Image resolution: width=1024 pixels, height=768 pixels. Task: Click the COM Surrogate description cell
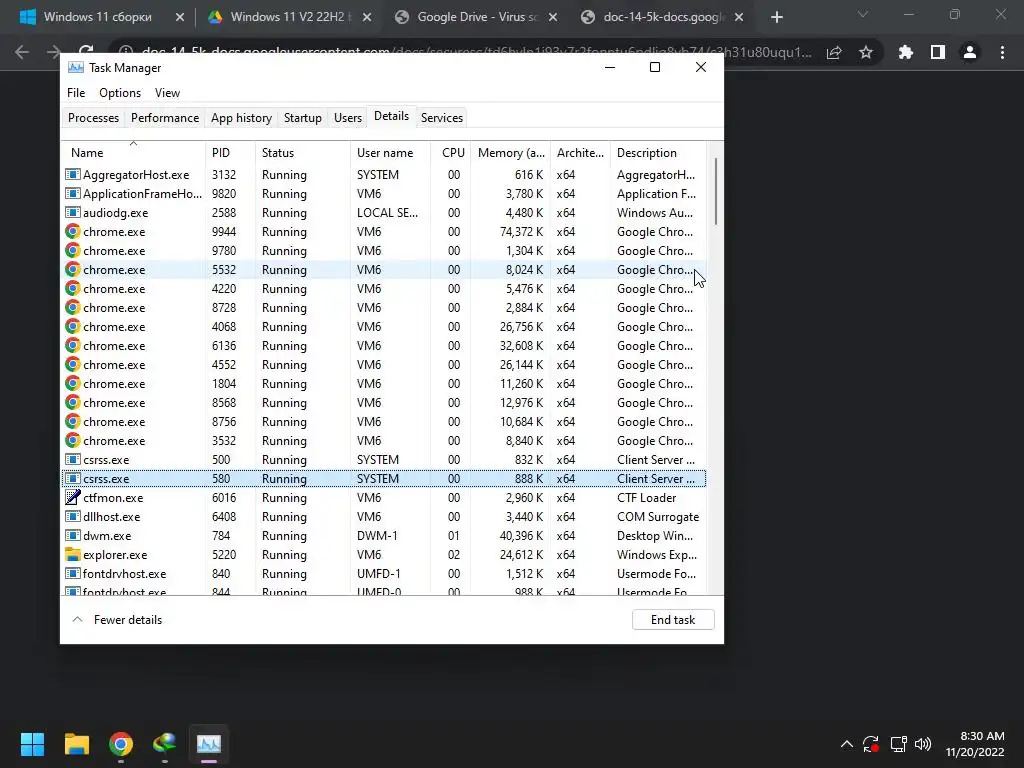(658, 517)
